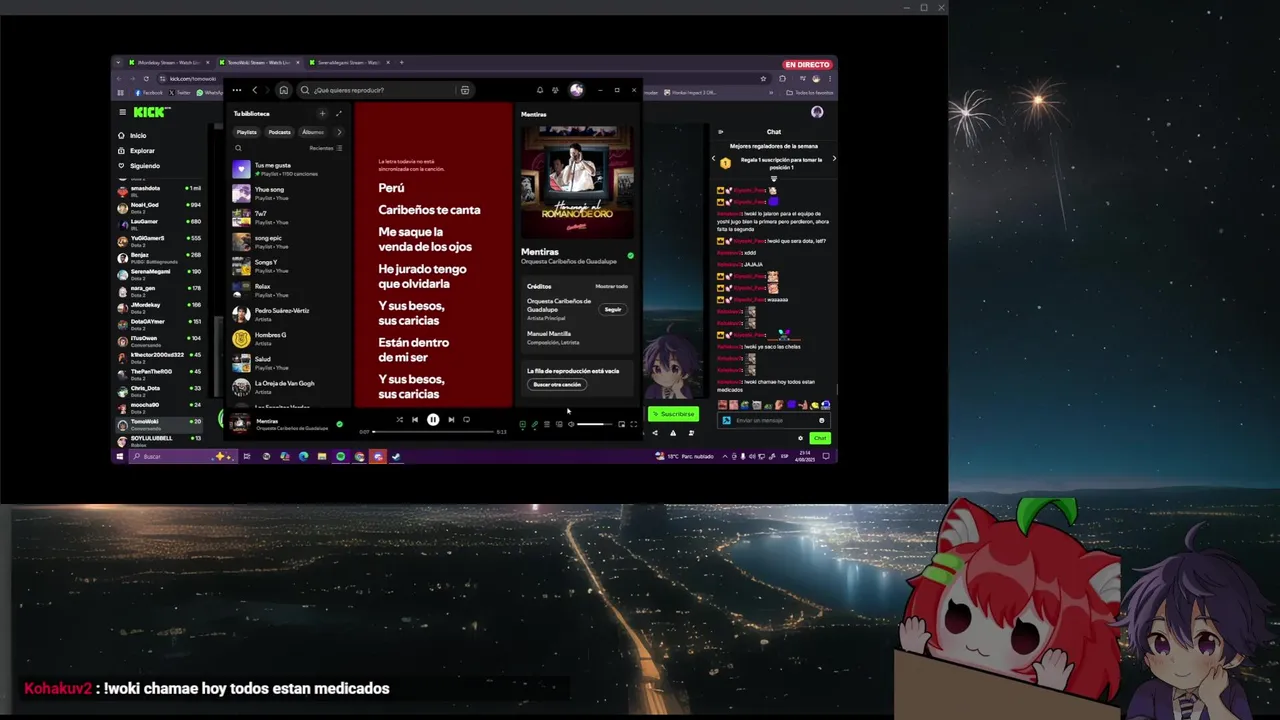Go to Inicio in Kick sidebar
Screen dimensions: 1280x720
[133, 135]
